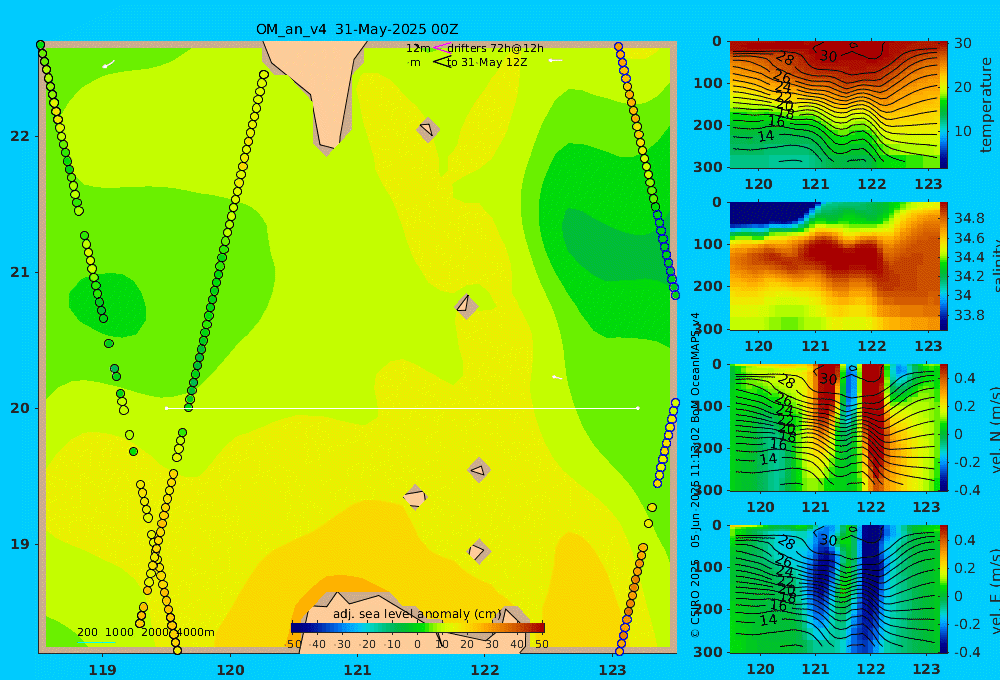Click the vel. N panel colorbar
Viewport: 1000px width, 680px height.
pos(943,427)
